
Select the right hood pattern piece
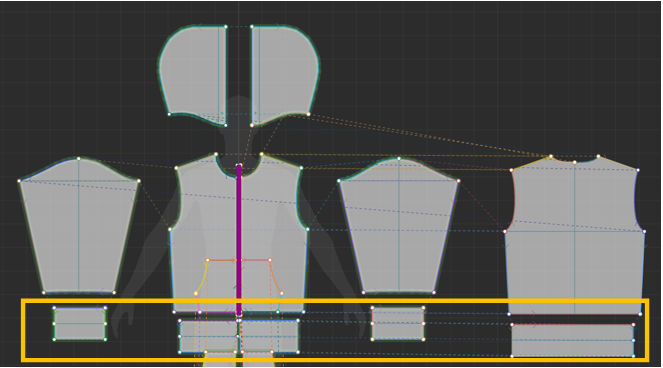[284, 74]
